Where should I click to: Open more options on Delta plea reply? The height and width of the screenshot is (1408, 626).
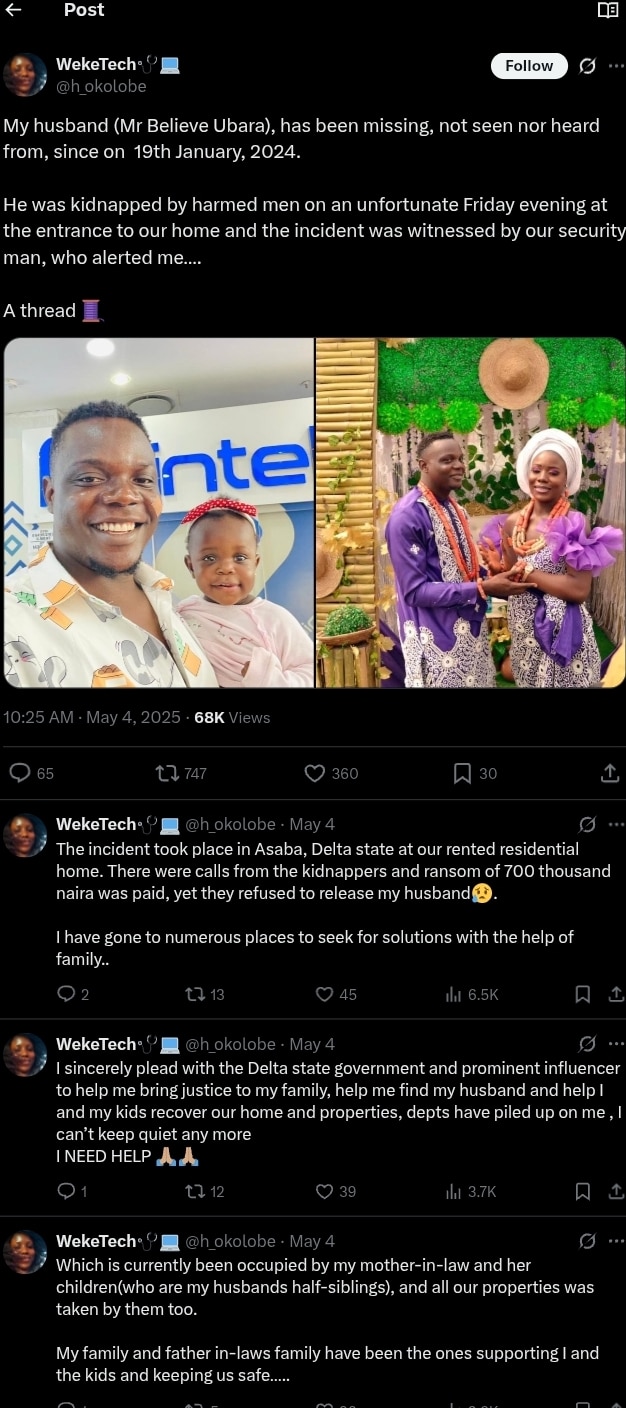616,1044
